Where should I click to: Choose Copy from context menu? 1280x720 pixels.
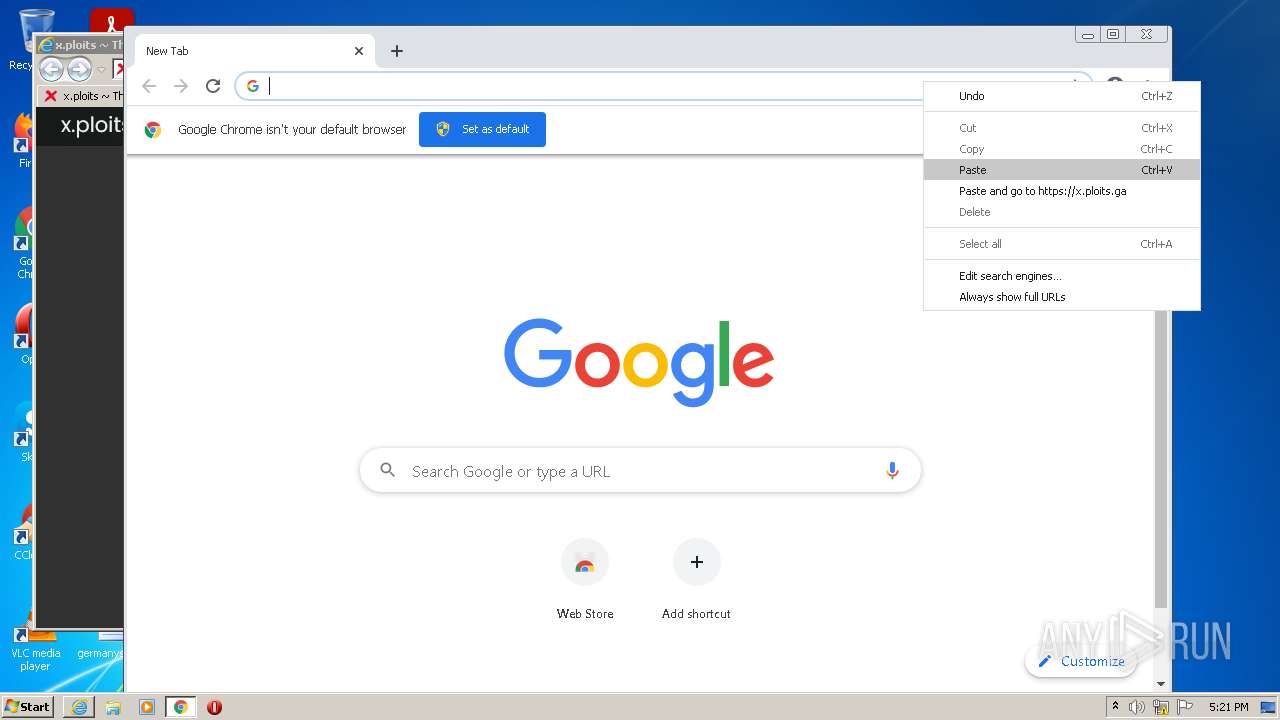tap(1062, 149)
